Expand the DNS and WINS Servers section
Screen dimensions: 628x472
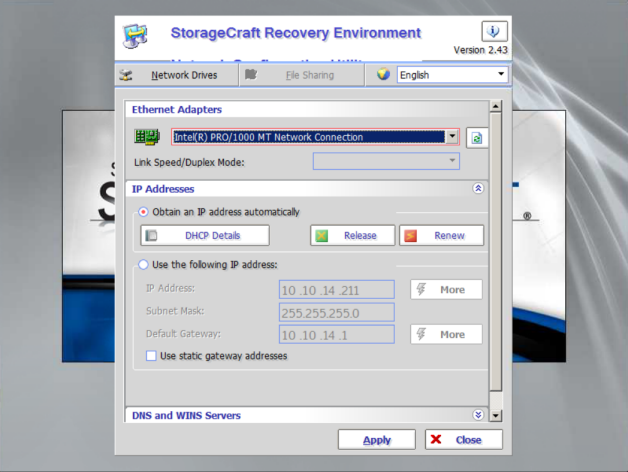coord(478,415)
